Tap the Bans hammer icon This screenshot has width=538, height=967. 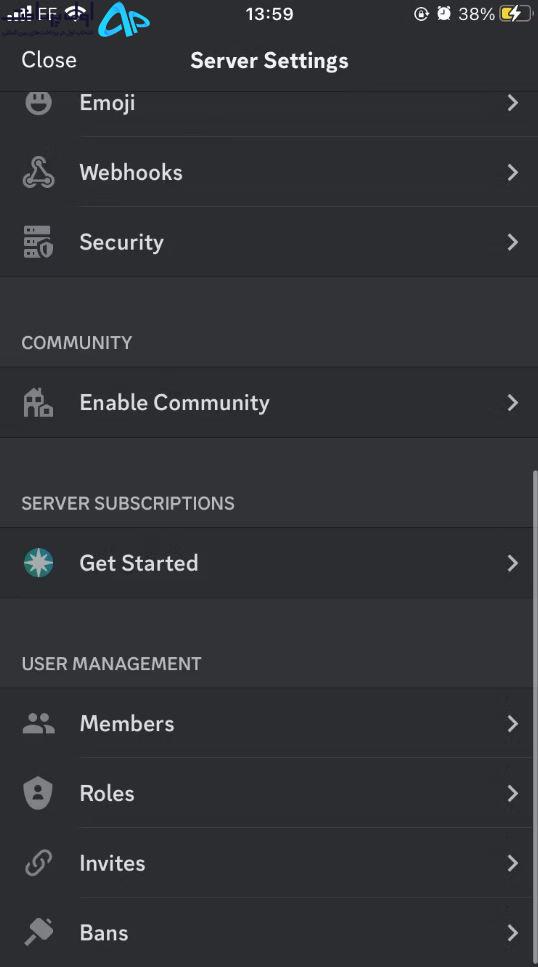click(x=38, y=932)
